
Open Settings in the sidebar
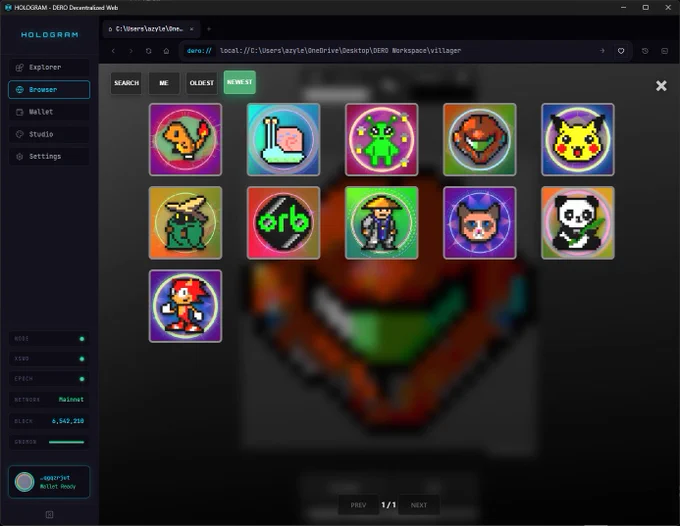coord(49,156)
